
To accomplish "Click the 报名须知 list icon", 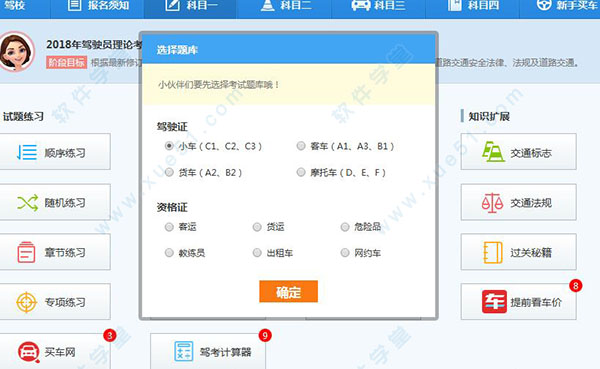I will [74, 5].
